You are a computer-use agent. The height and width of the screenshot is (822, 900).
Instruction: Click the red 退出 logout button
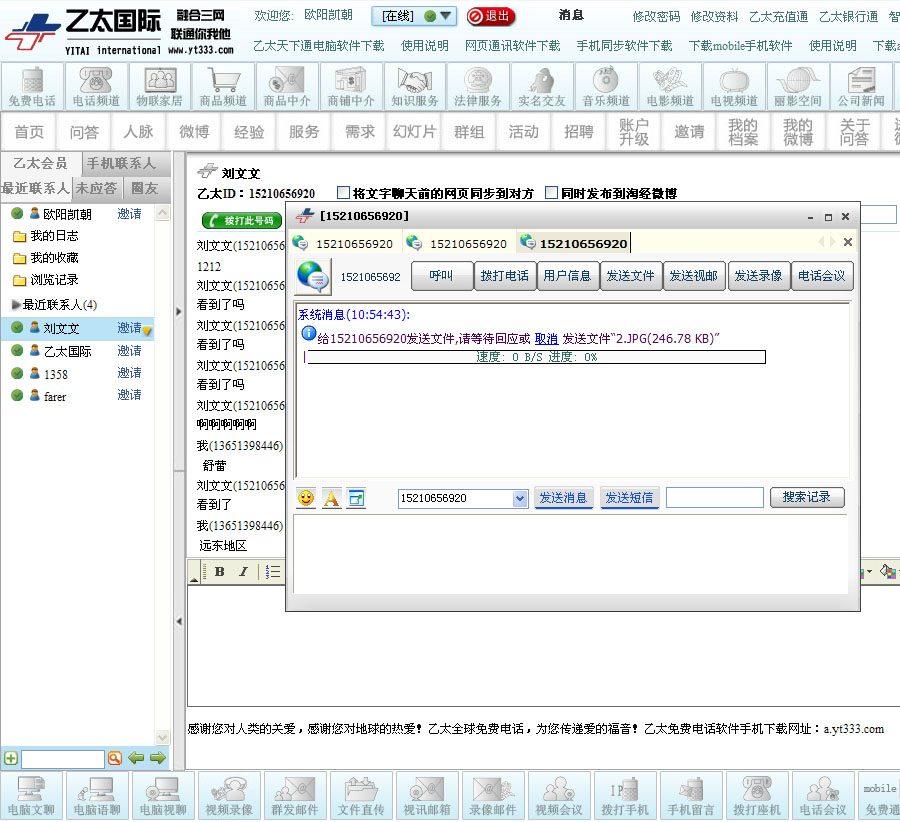point(491,16)
